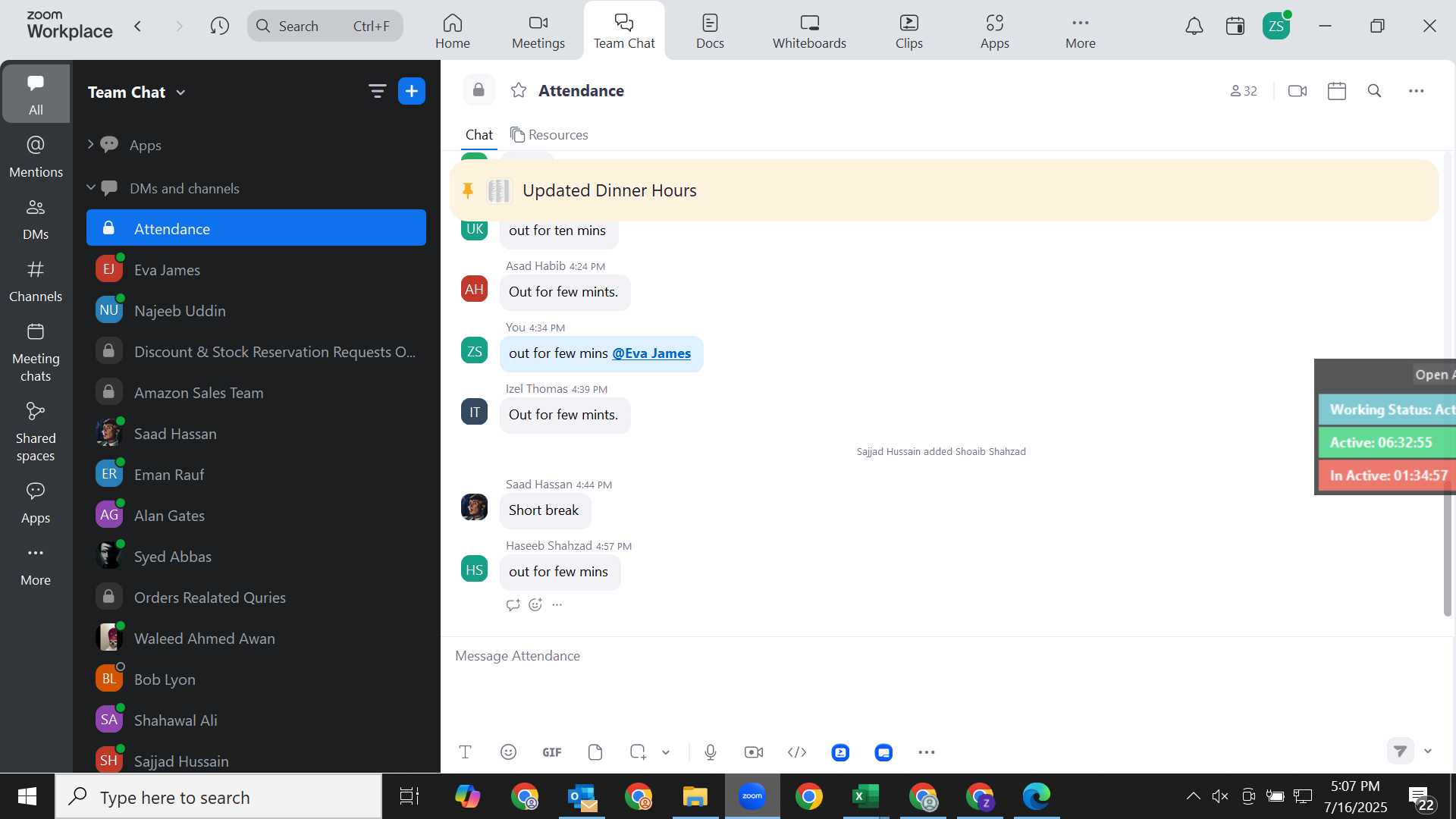Open the emoji picker in composer
The height and width of the screenshot is (819, 1456).
tap(508, 752)
